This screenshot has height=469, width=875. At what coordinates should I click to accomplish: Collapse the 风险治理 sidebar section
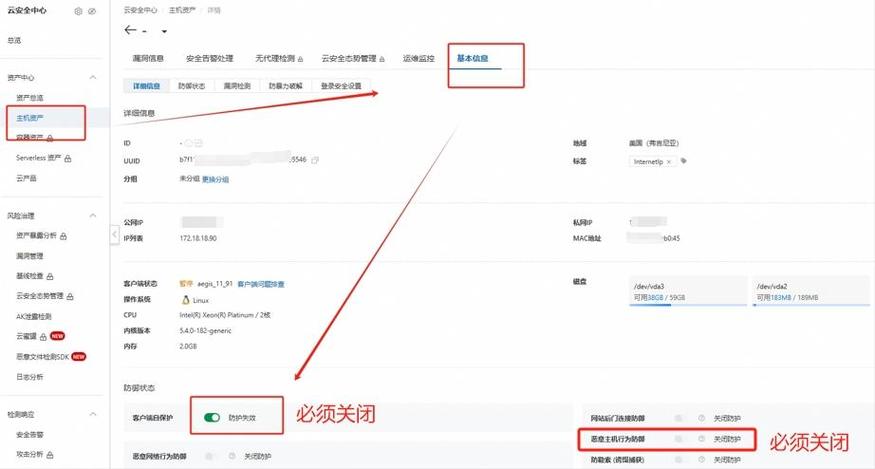click(x=93, y=216)
